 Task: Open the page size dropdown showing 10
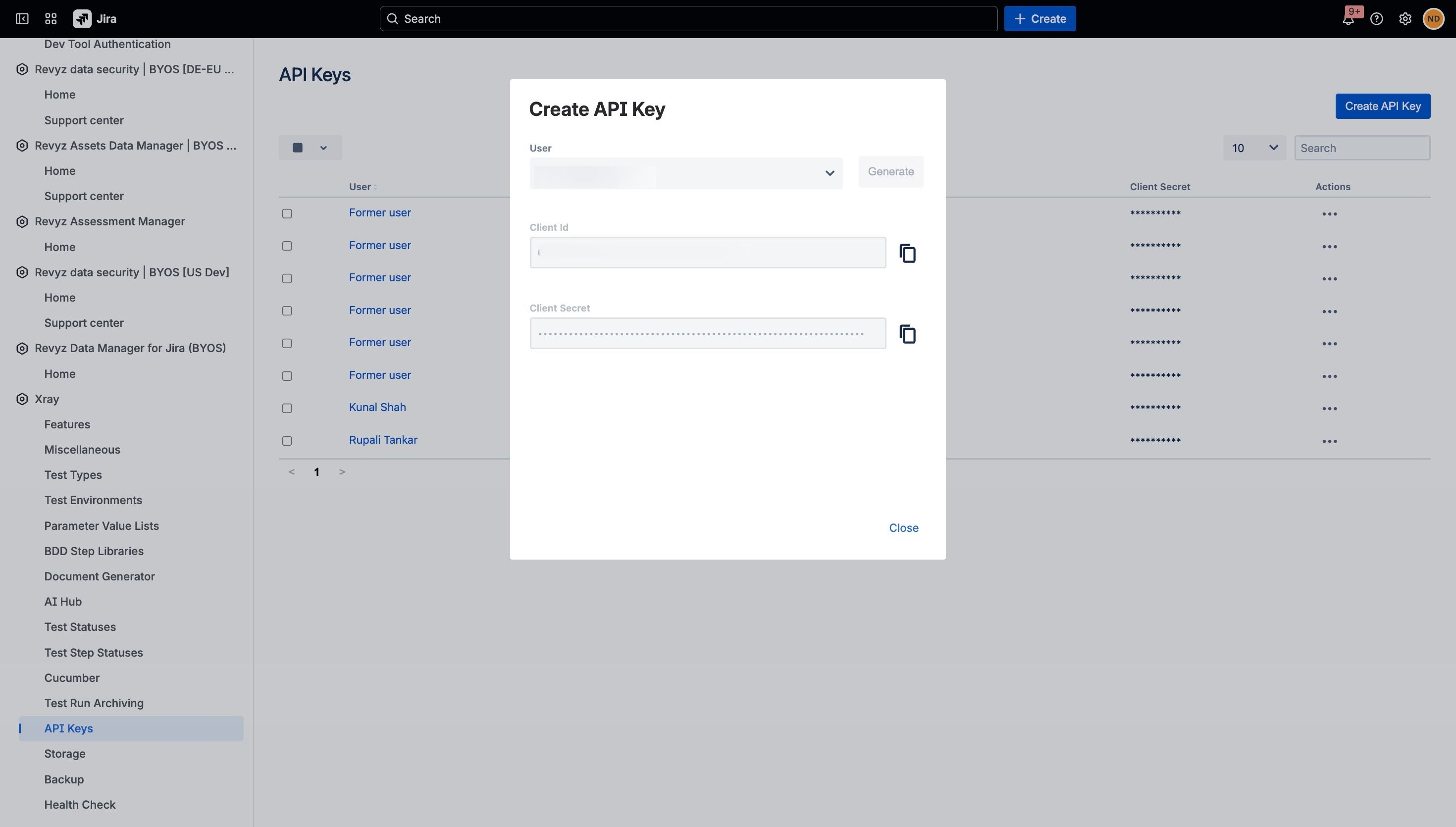tap(1254, 148)
